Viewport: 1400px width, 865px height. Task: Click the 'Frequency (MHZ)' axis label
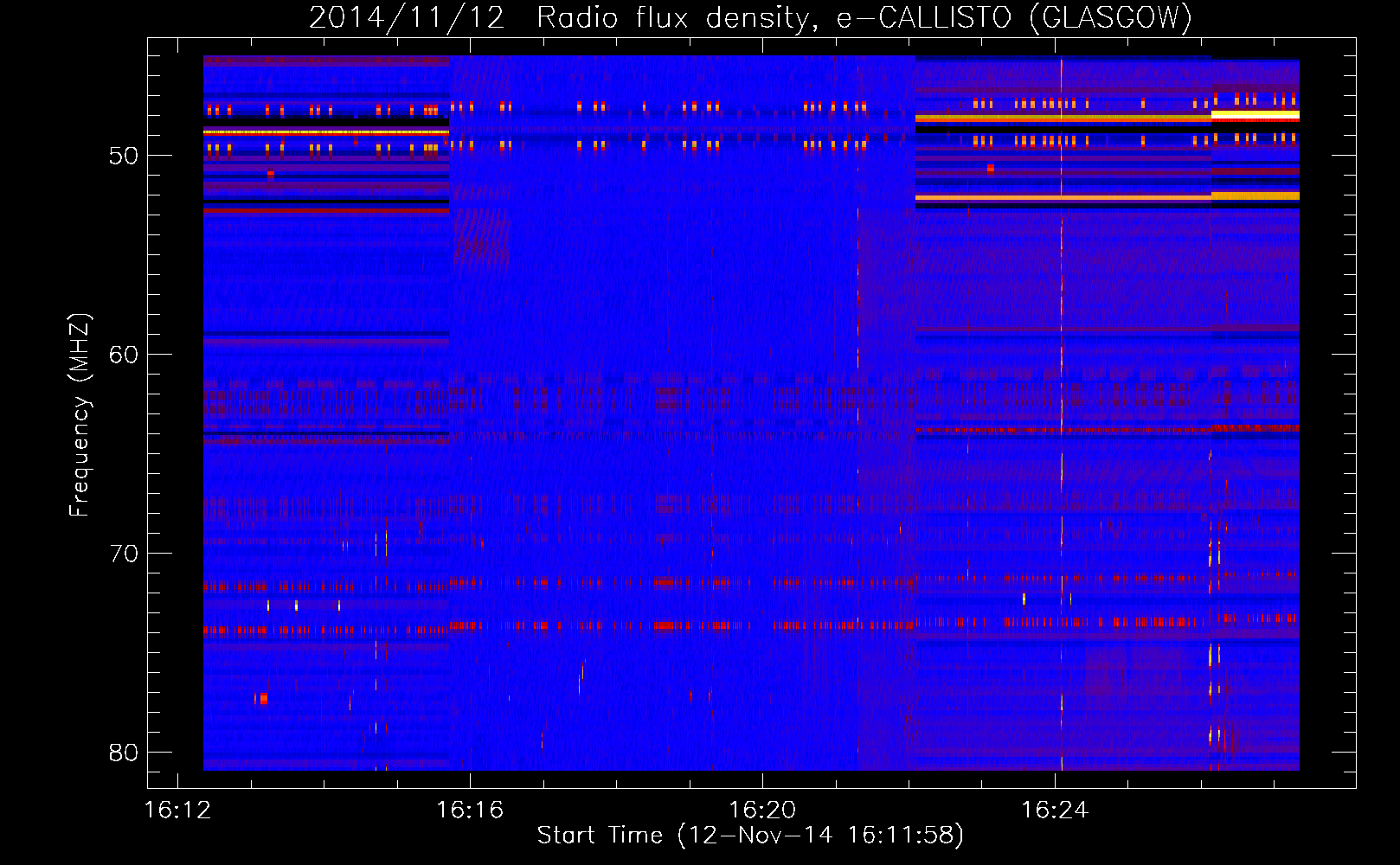click(80, 415)
